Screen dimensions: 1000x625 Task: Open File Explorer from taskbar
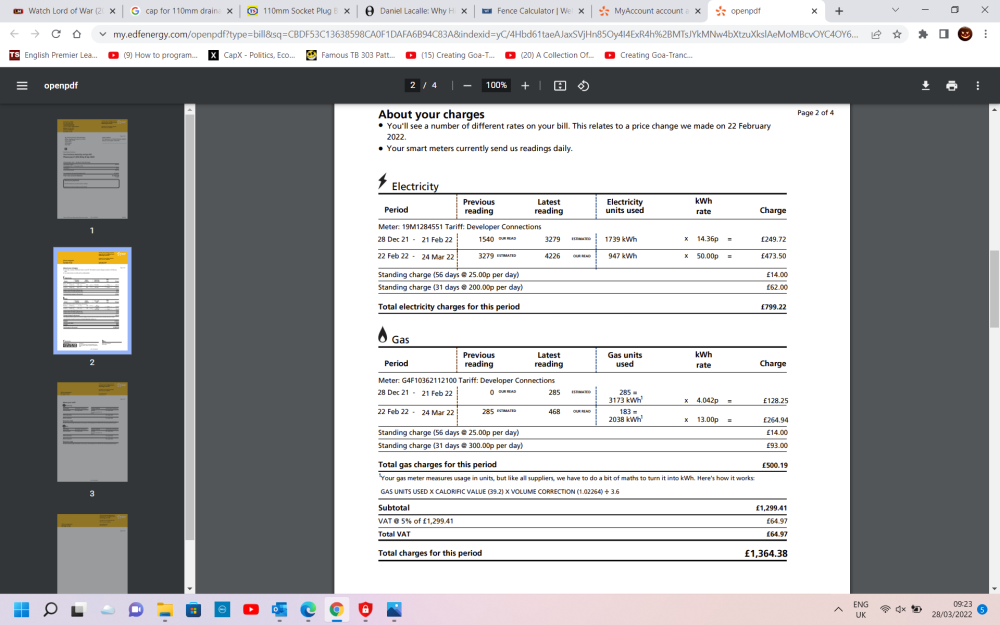pyautogui.click(x=165, y=610)
